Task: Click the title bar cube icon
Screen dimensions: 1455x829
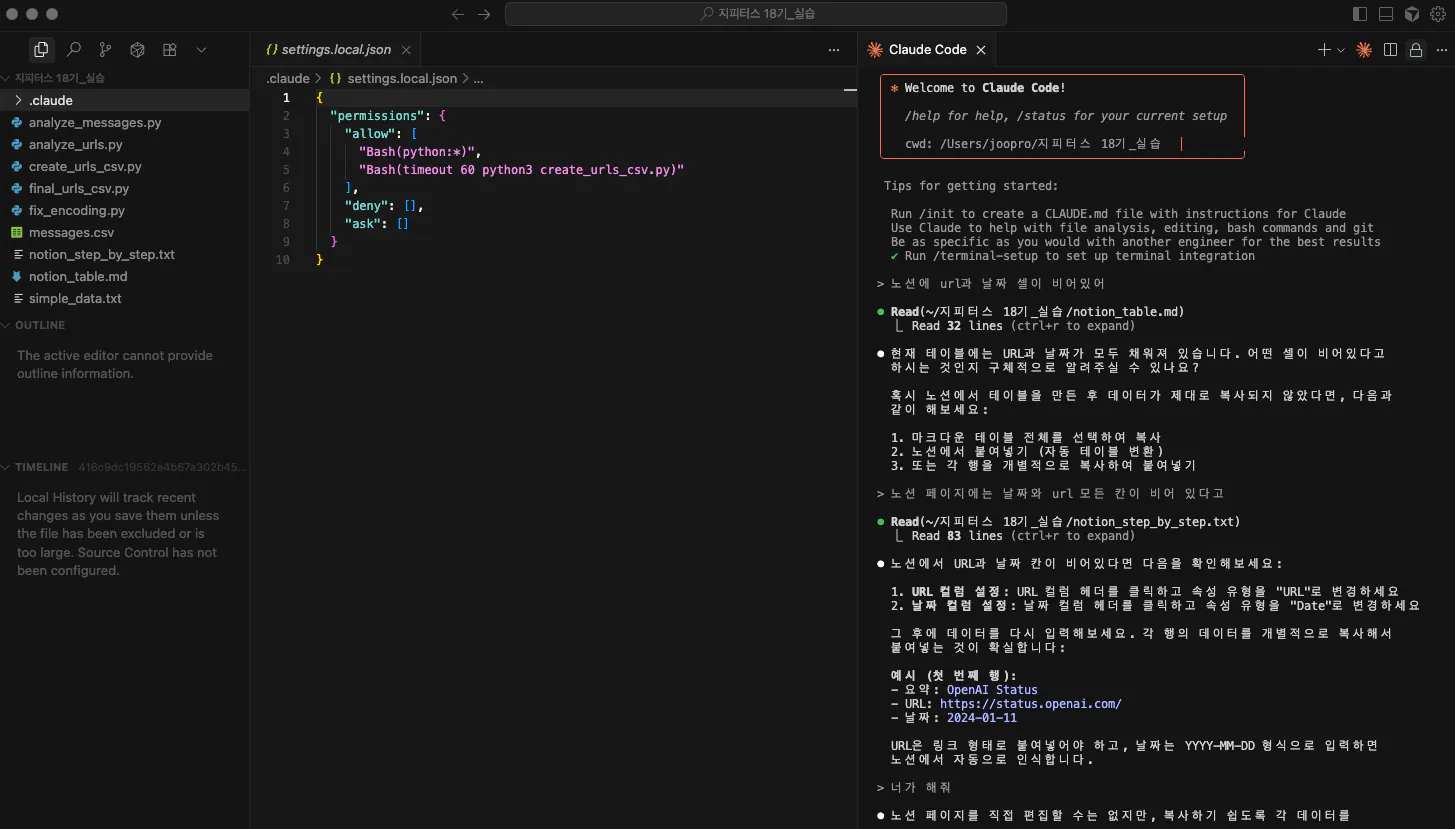Action: [1412, 14]
